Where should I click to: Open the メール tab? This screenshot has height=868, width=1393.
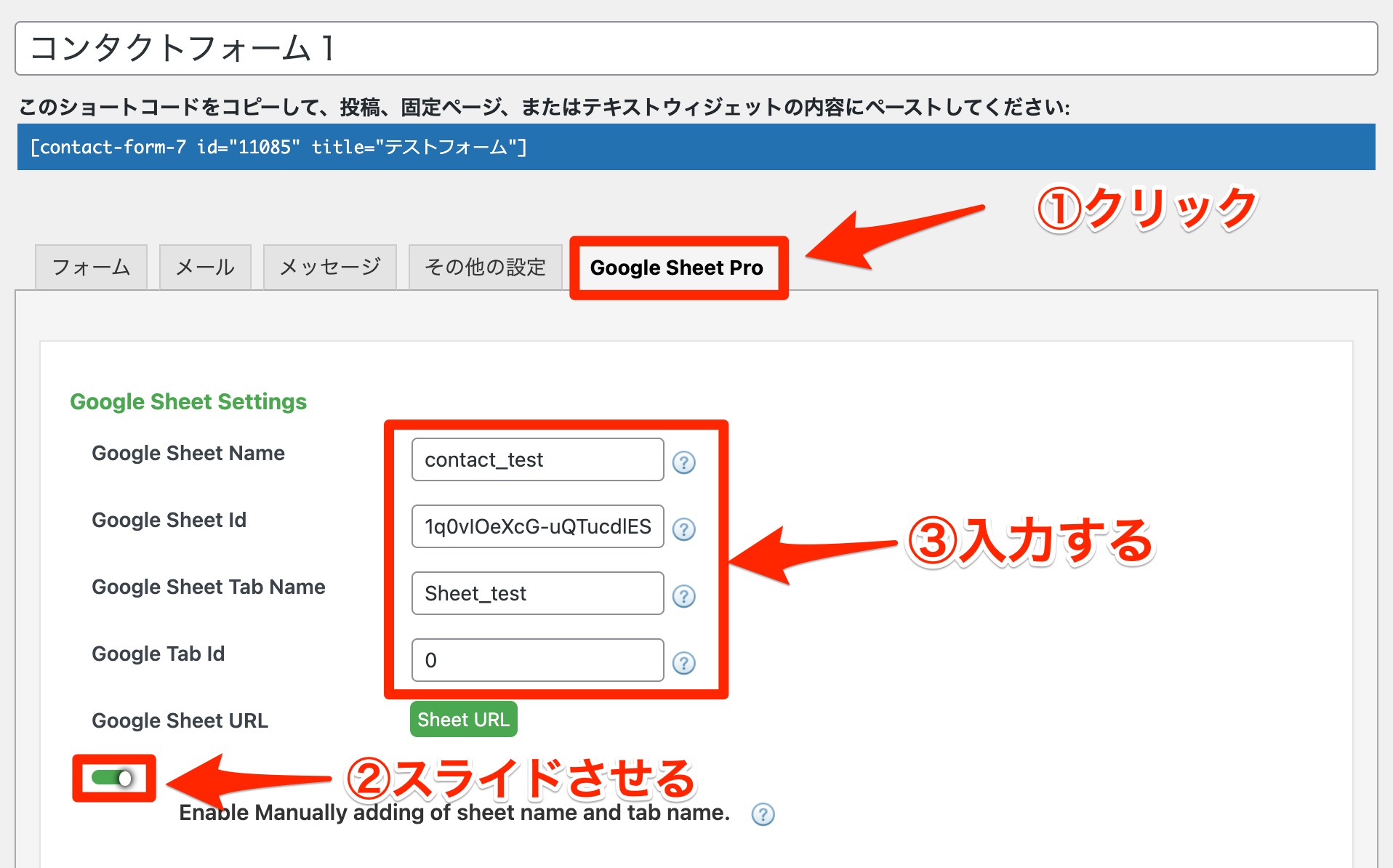pos(204,267)
